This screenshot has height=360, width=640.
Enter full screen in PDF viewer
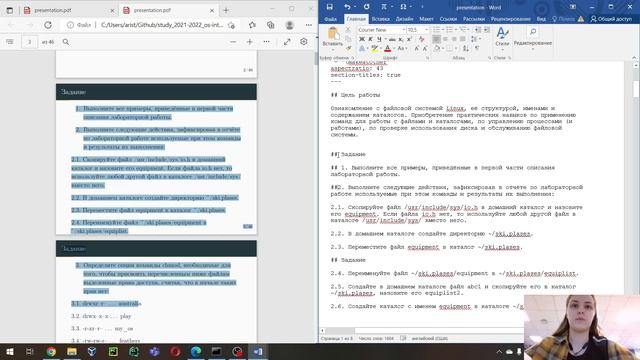[x=287, y=42]
